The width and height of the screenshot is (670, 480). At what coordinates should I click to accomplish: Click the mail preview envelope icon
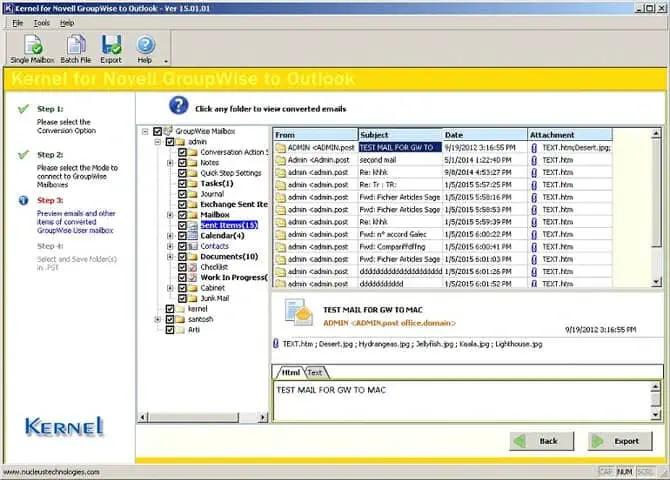pyautogui.click(x=299, y=312)
